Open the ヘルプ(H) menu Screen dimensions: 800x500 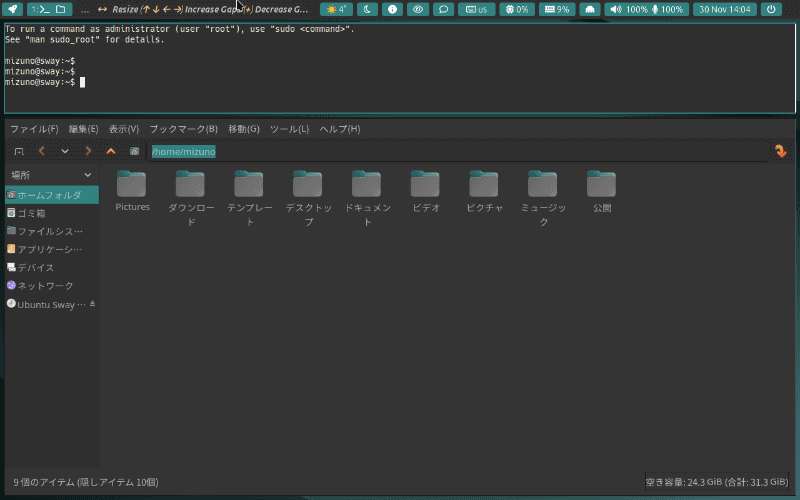coord(340,129)
